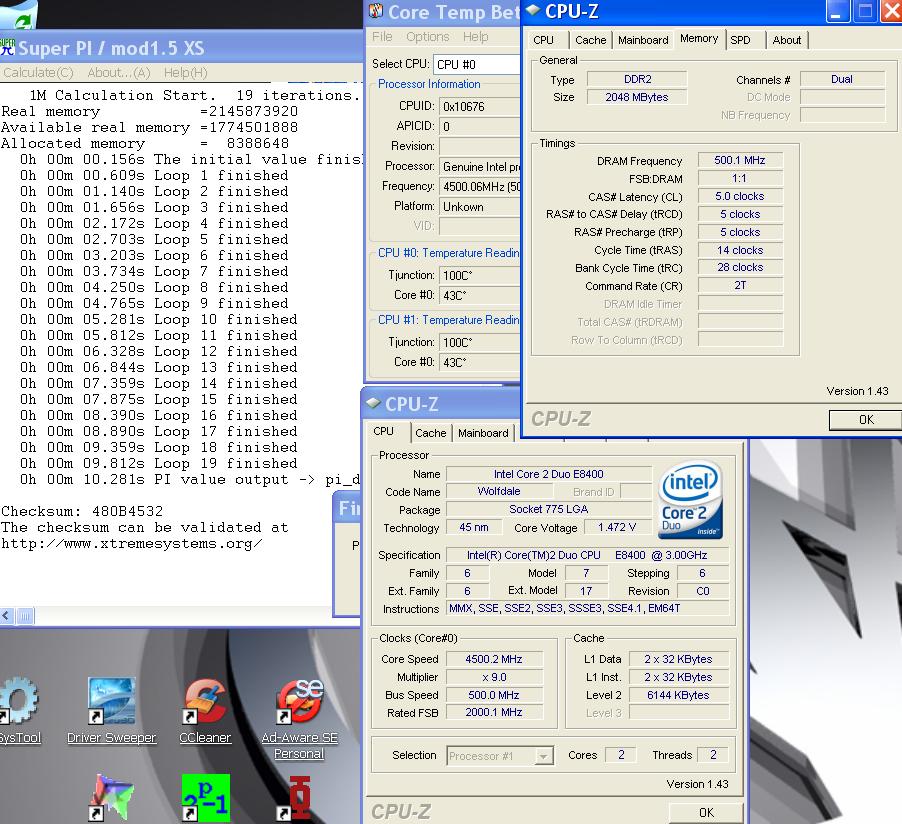The height and width of the screenshot is (824, 902).
Task: Open the About menu in Super PI
Action: tap(119, 73)
